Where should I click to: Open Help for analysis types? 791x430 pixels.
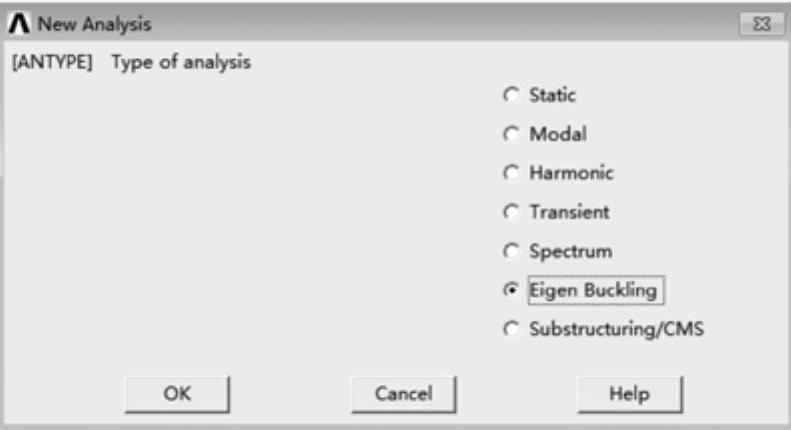629,393
